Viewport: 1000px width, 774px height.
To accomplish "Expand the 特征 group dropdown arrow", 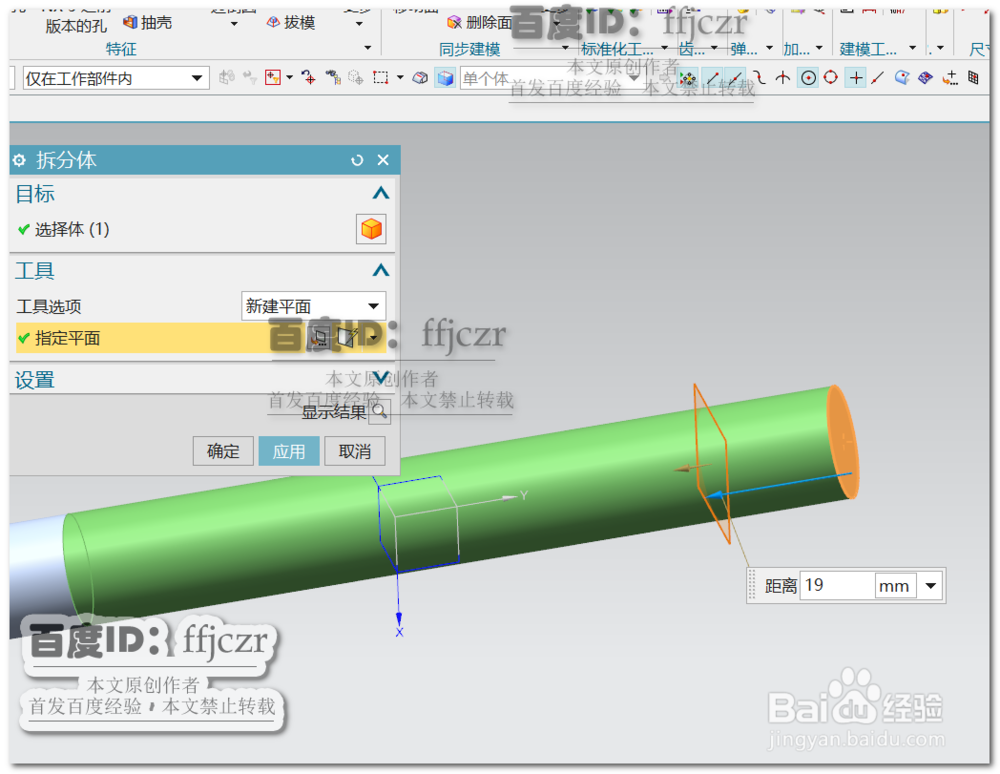I will pyautogui.click(x=367, y=48).
